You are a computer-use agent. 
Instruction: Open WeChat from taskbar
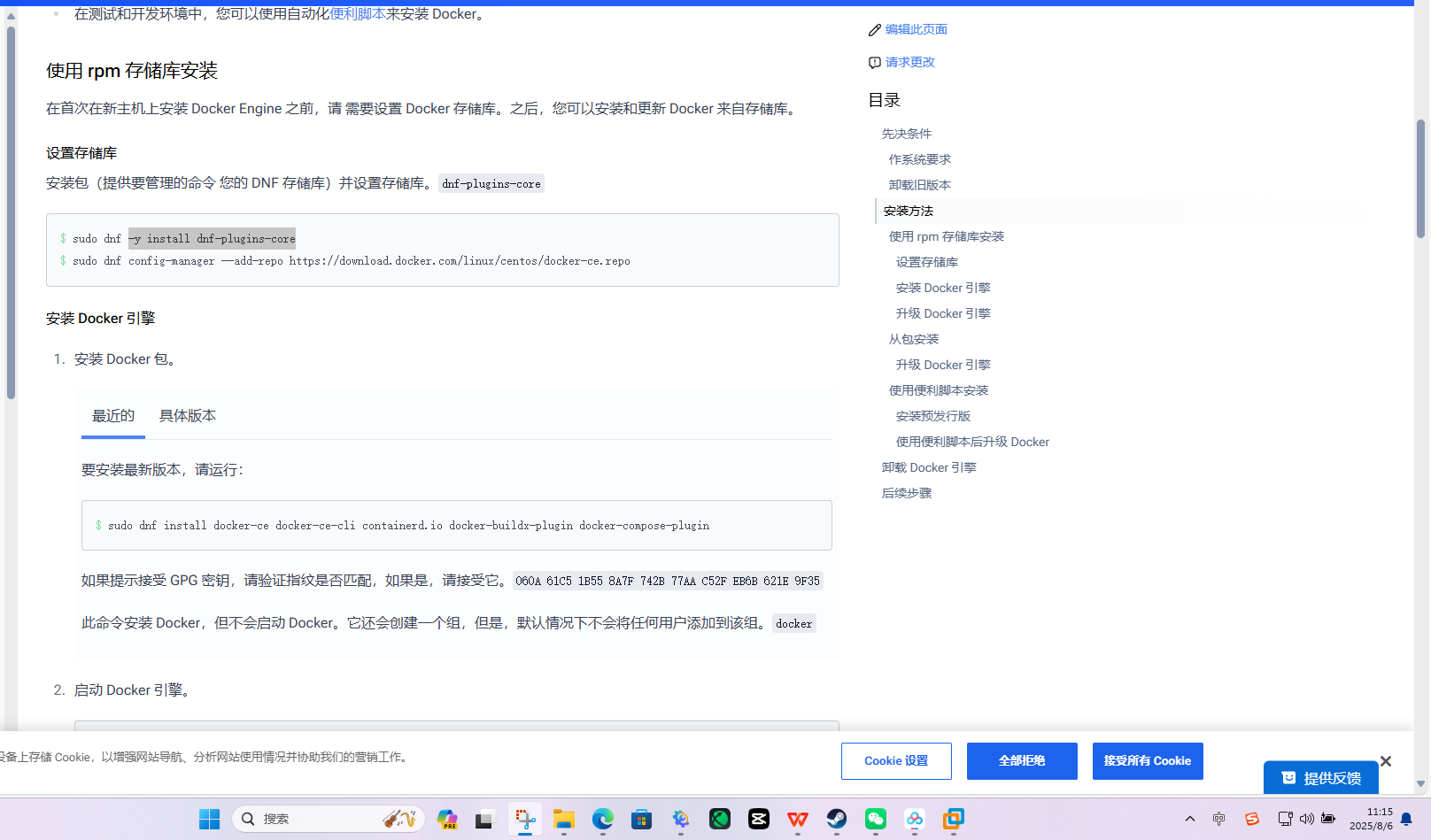[x=876, y=820]
